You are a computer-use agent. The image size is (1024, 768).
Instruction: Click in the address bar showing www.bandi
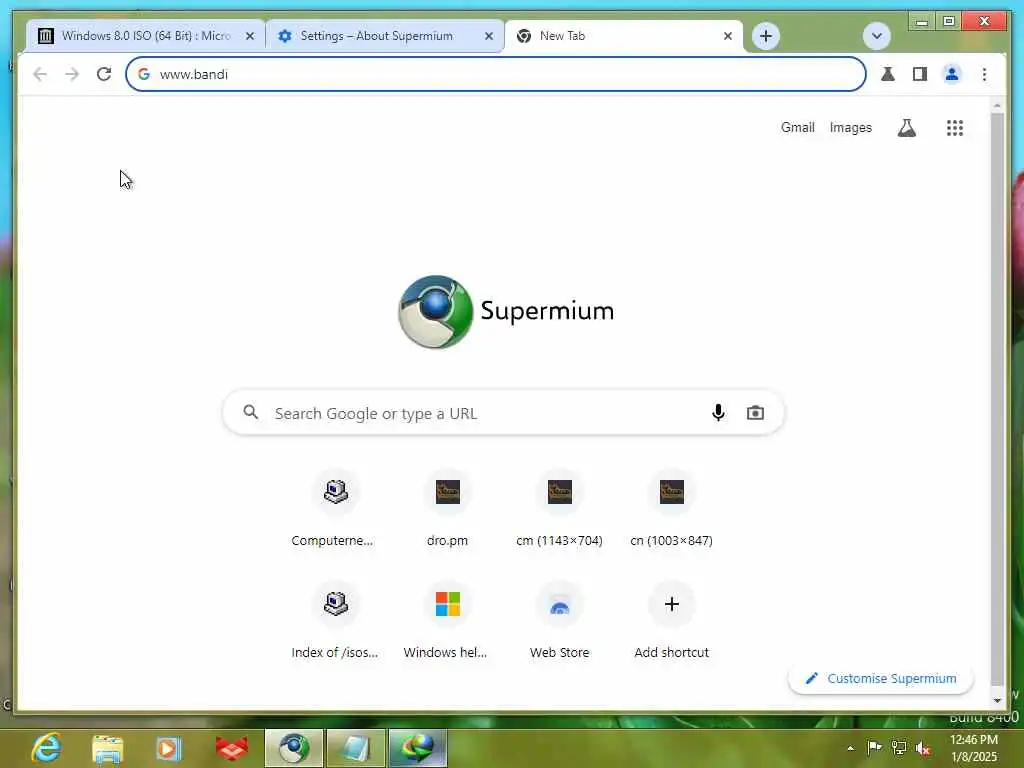[x=496, y=74]
